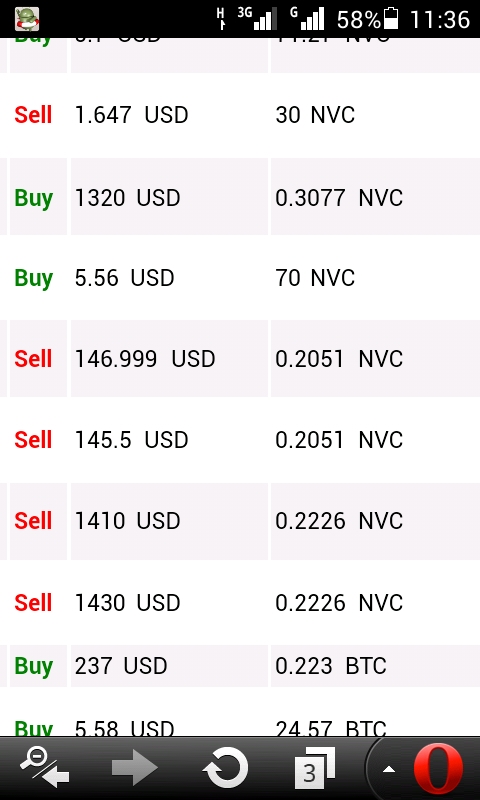Tap the 1410 USD price cell
This screenshot has width=480, height=800.
point(169,521)
